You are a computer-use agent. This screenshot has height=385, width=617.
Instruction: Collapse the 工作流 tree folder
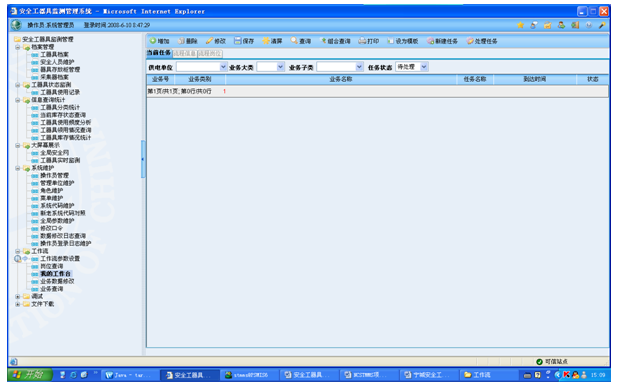pyautogui.click(x=17, y=251)
